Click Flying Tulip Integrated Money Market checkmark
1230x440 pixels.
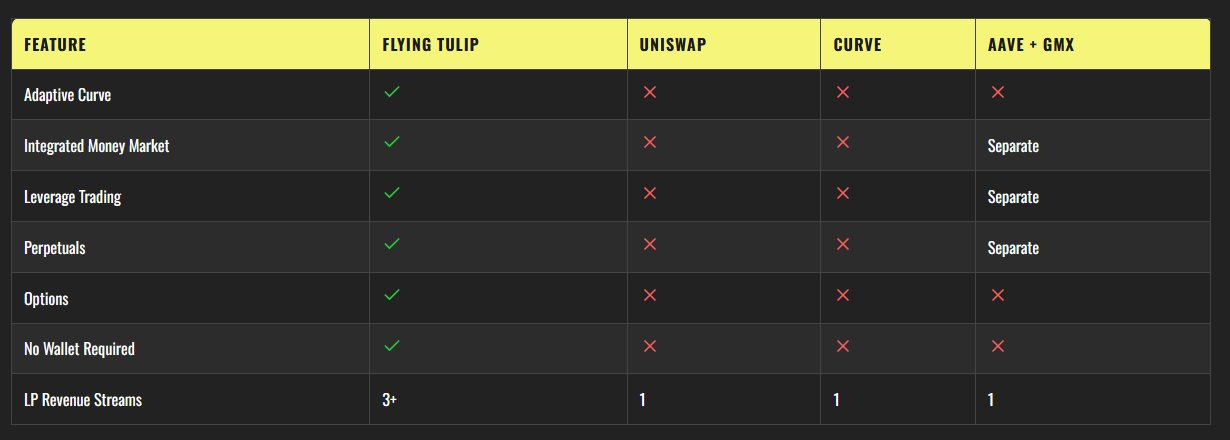click(x=392, y=143)
